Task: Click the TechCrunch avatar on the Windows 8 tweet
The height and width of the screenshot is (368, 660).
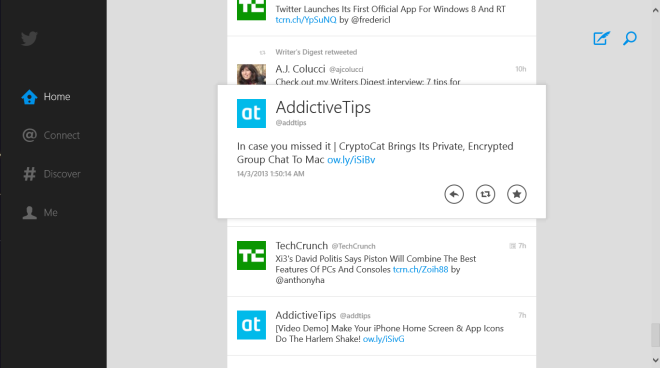Action: tap(251, 10)
